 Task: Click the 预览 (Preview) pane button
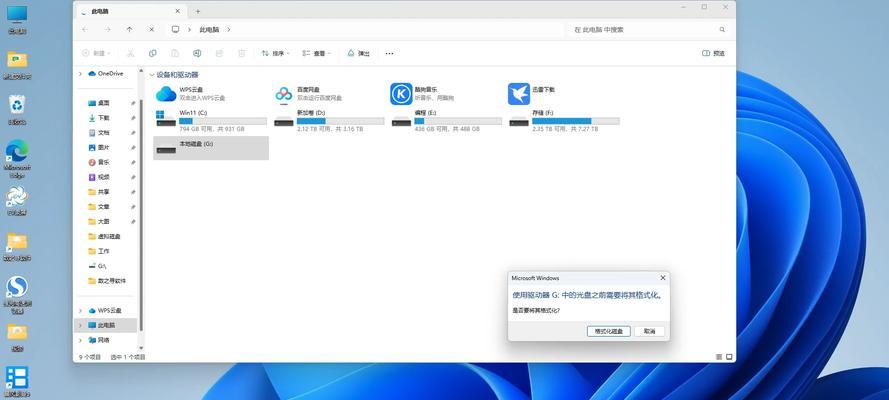coord(713,53)
